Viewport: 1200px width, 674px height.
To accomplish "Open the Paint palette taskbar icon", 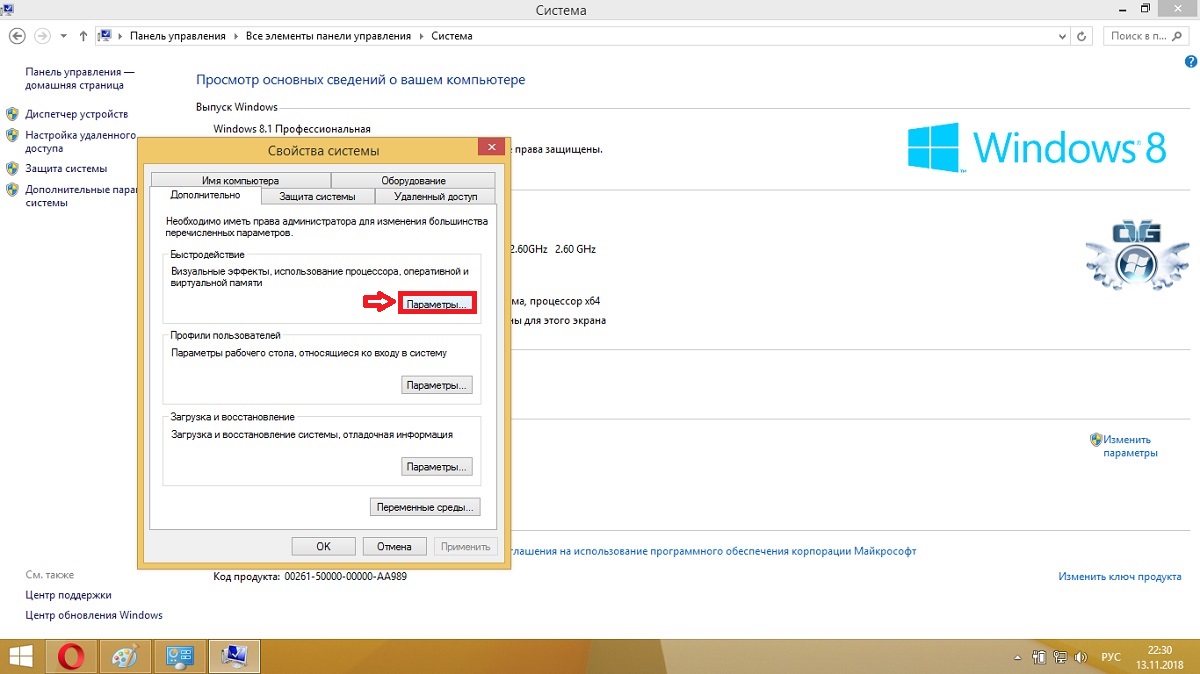I will point(125,656).
